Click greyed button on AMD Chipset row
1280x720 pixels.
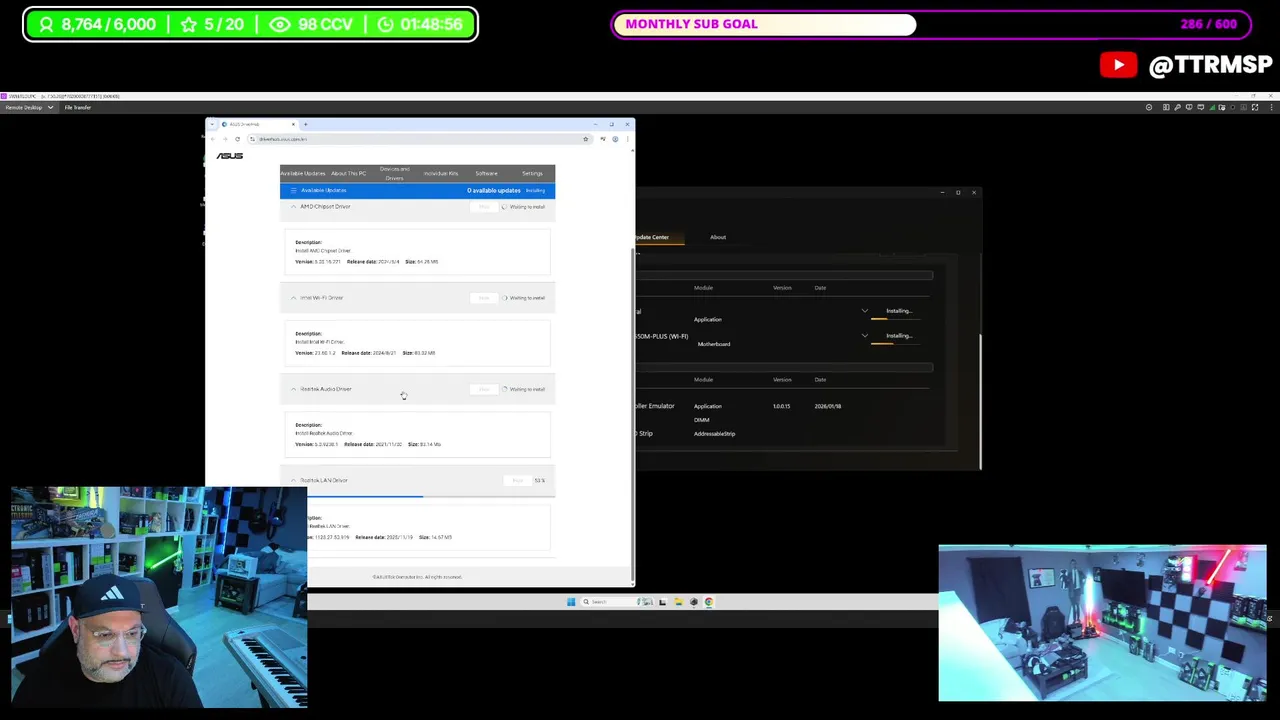[x=484, y=206]
